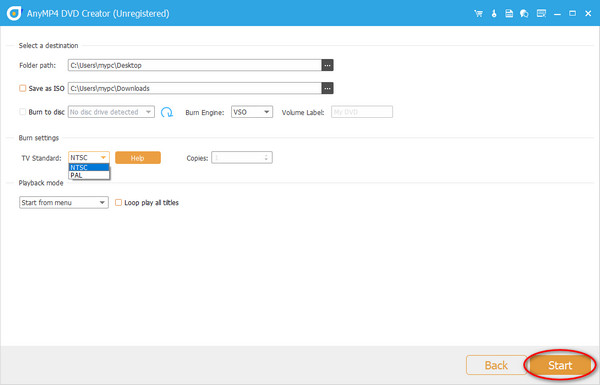Image resolution: width=600 pixels, height=385 pixels.
Task: Click the save project icon in title bar
Action: (509, 14)
